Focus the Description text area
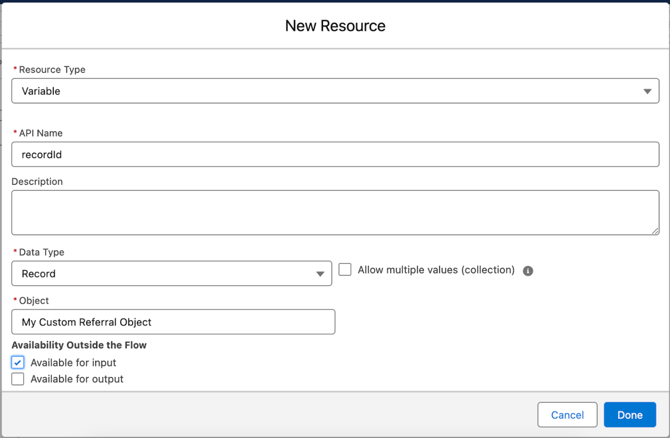The image size is (670, 438). 335,212
